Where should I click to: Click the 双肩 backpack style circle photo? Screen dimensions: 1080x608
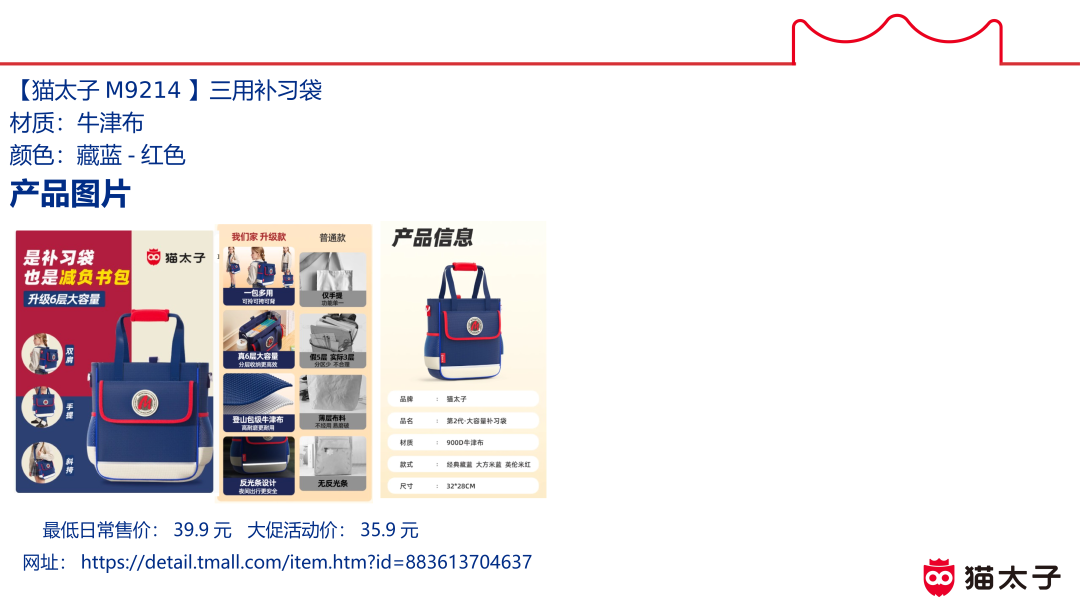click(x=41, y=354)
